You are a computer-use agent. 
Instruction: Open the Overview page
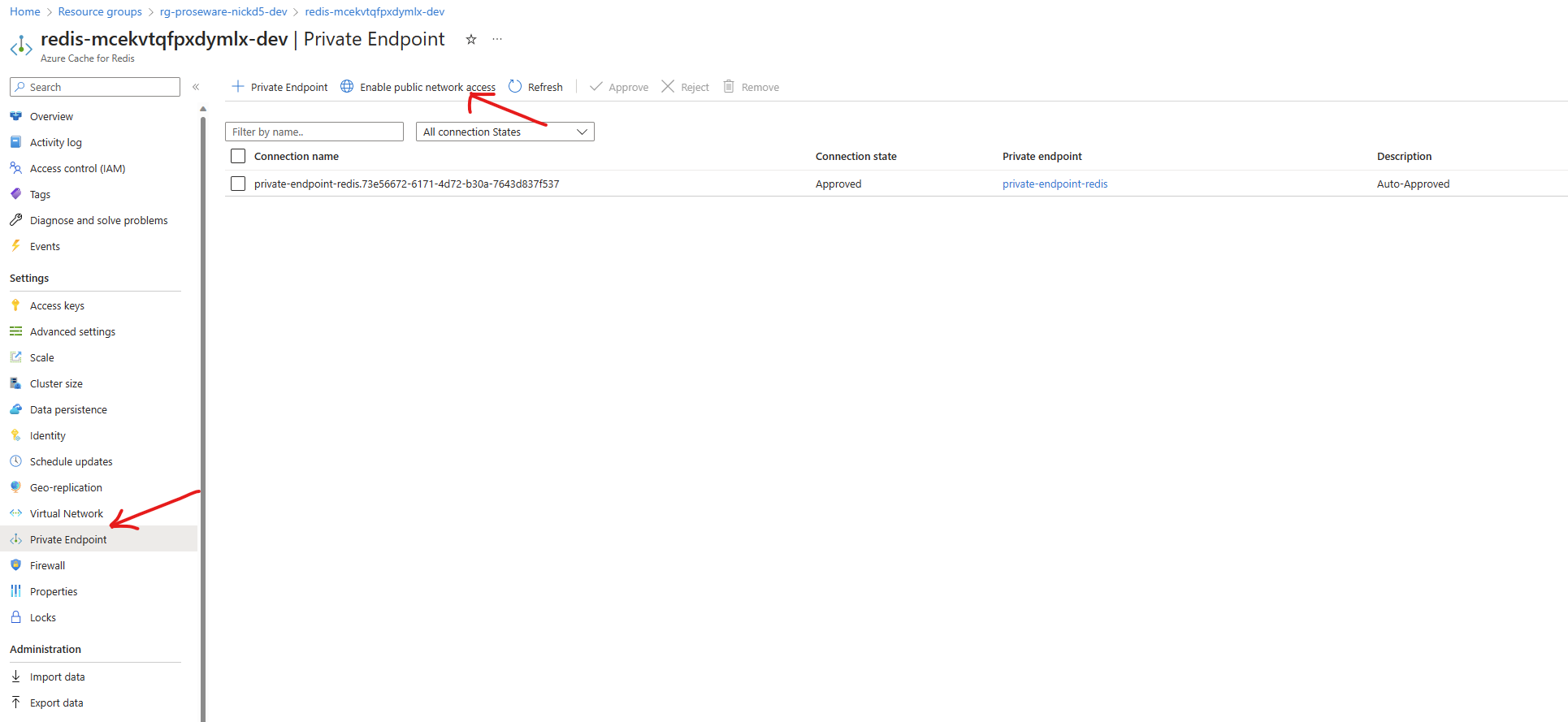[x=51, y=116]
